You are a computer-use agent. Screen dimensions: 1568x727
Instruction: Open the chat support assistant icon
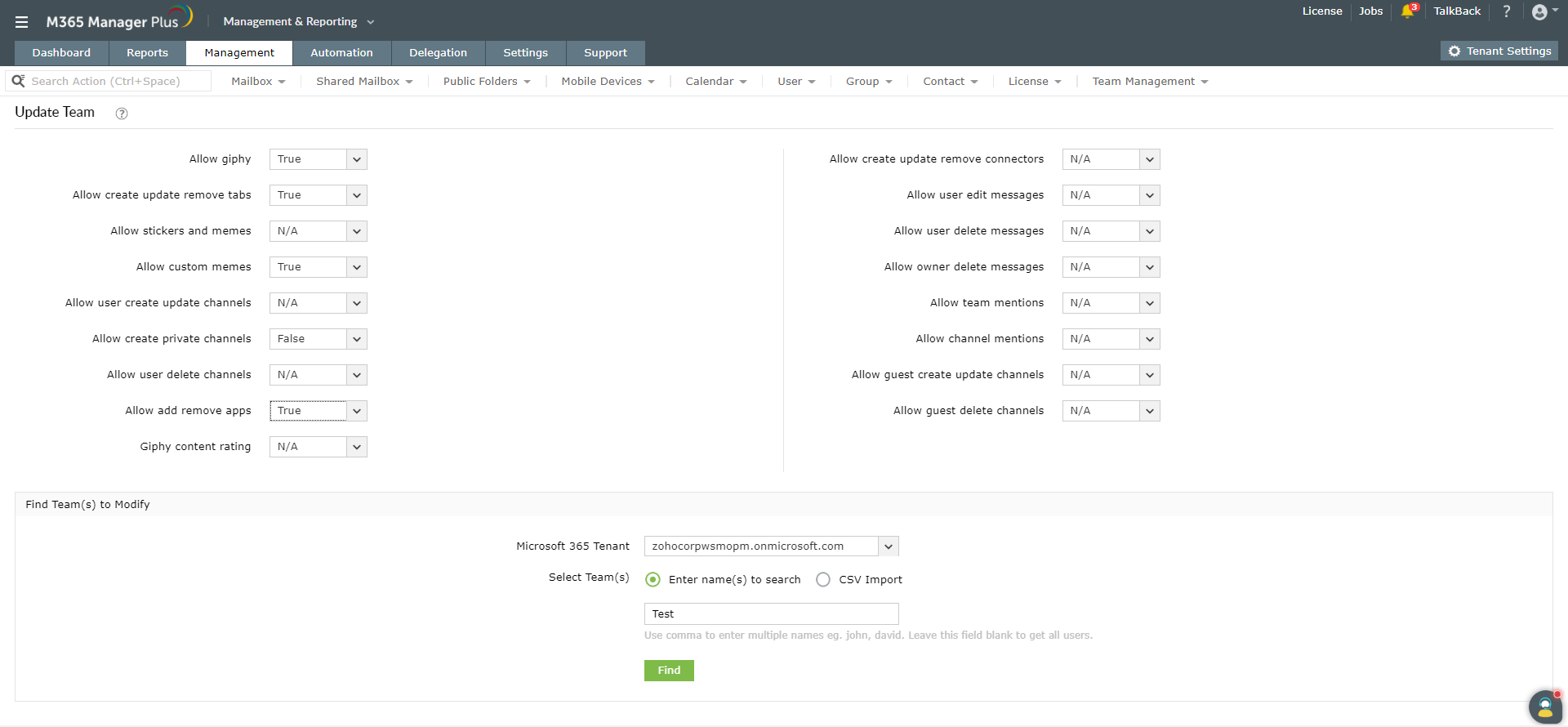(x=1544, y=707)
